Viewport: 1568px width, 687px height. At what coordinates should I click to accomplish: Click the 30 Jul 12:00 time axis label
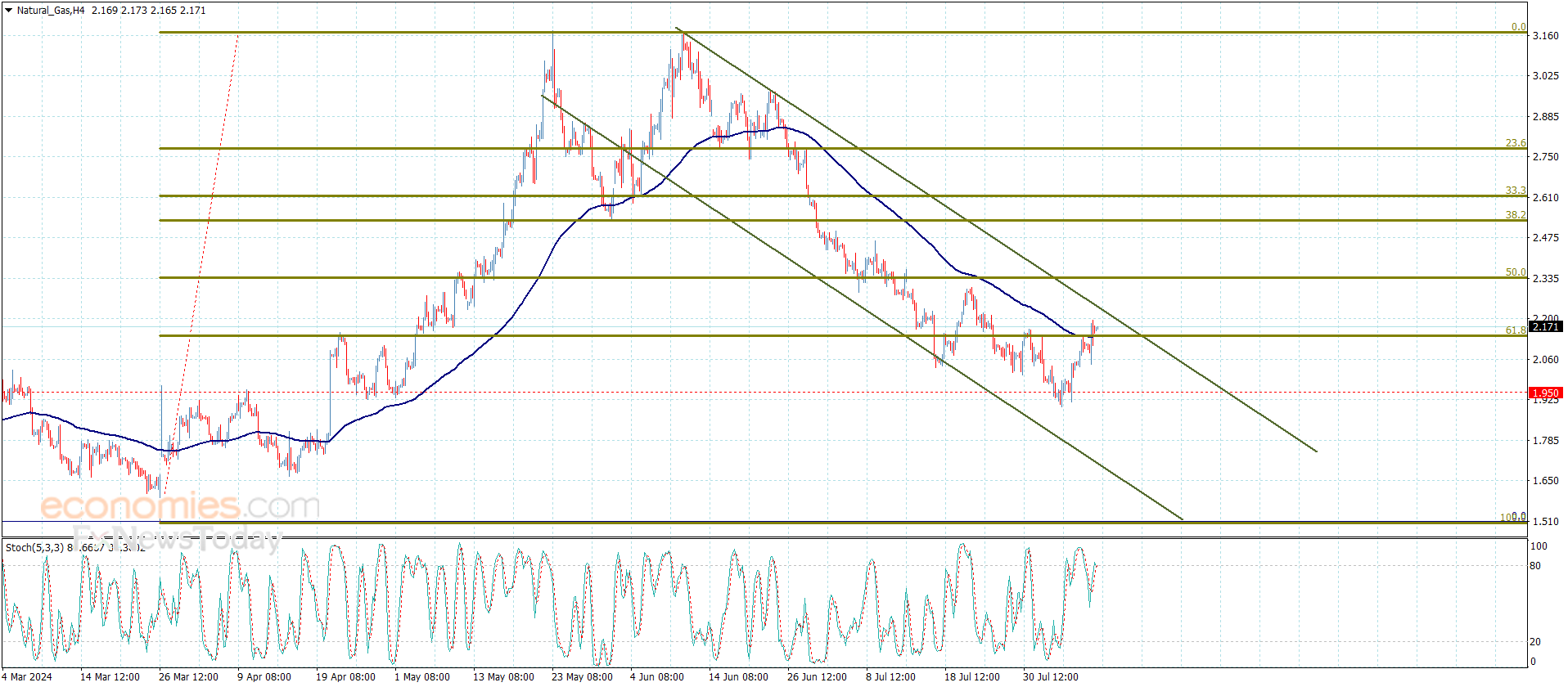(x=1050, y=677)
